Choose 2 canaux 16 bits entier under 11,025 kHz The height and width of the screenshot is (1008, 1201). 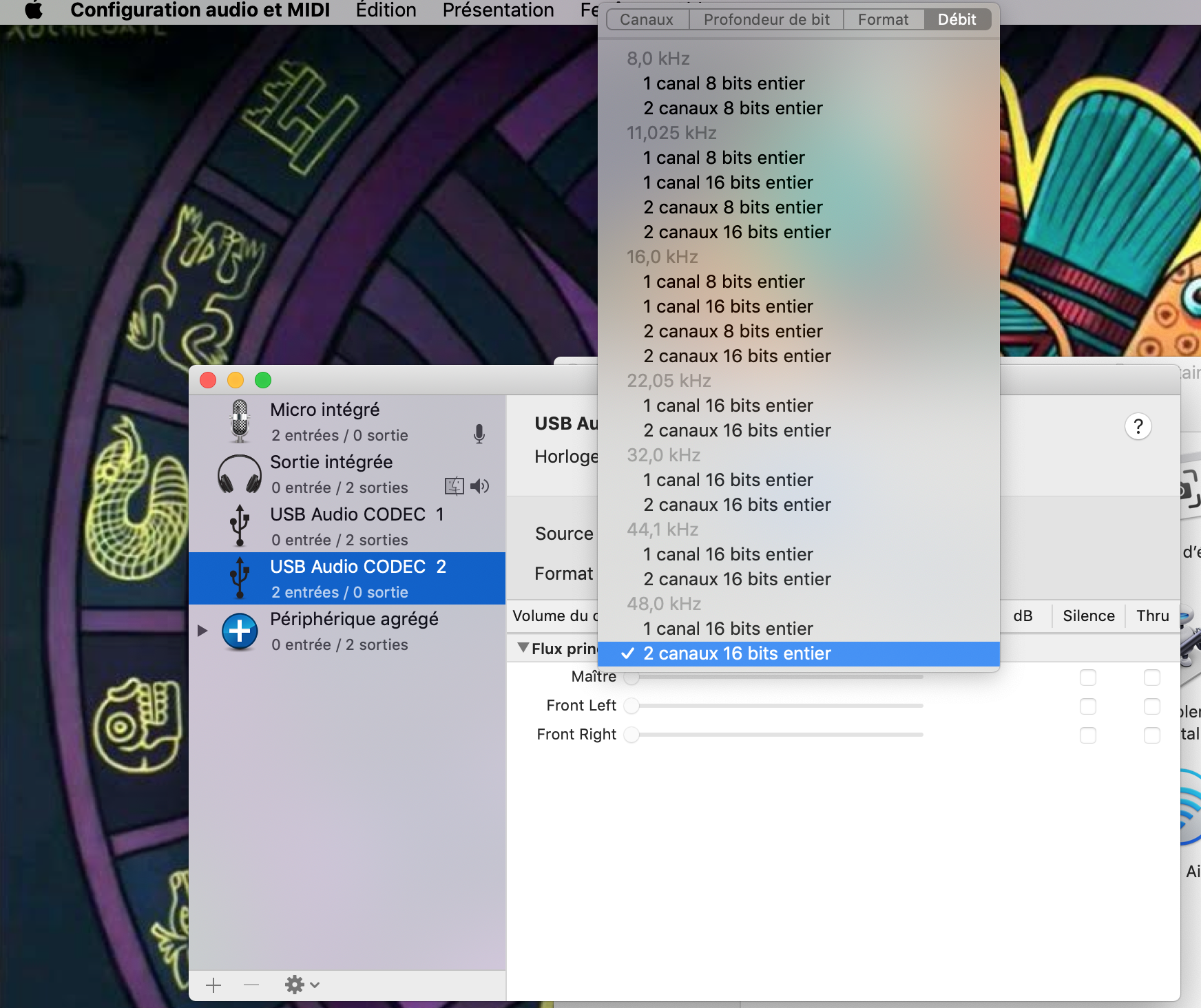799,232
